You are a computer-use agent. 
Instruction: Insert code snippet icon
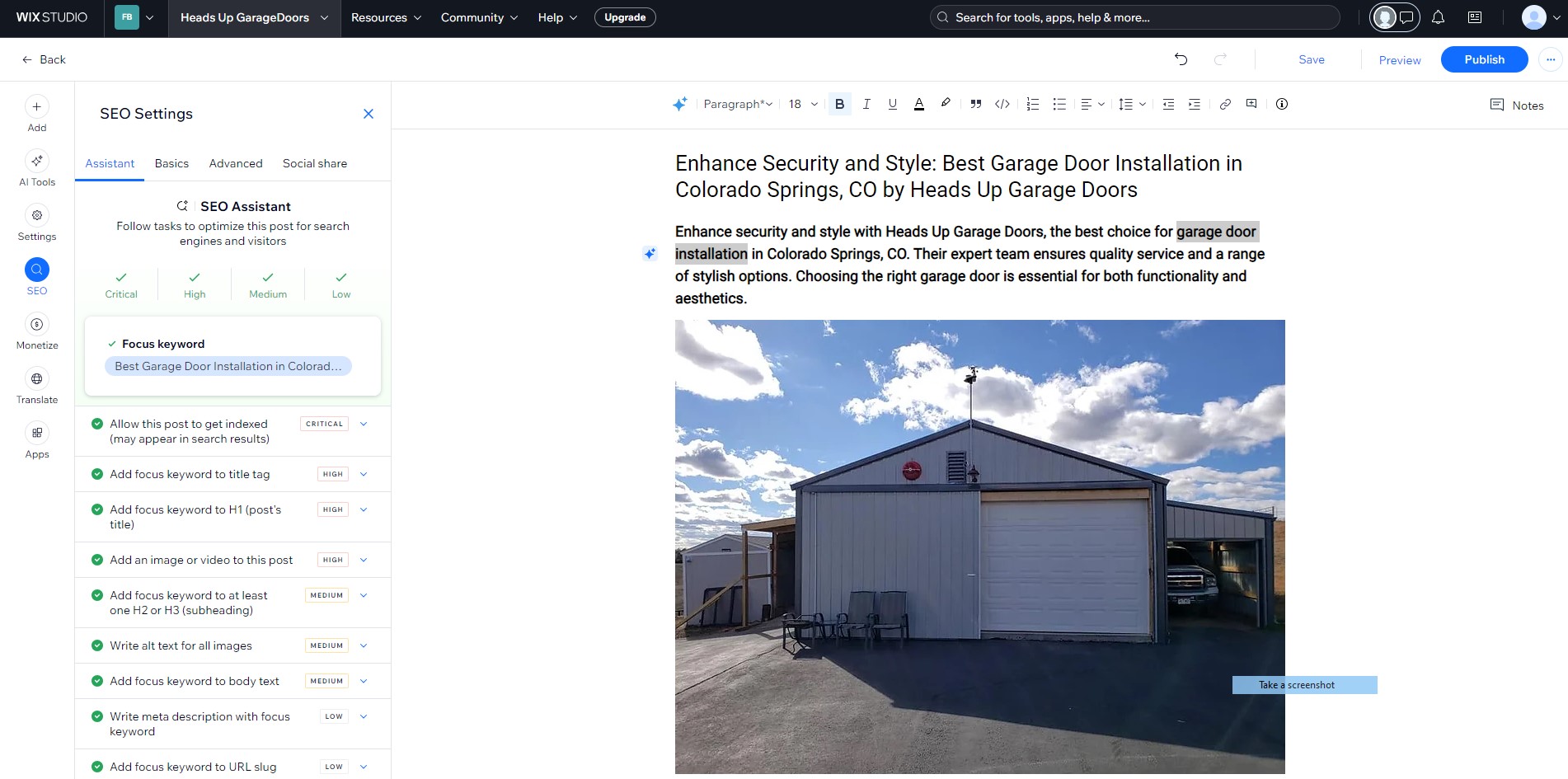coord(1002,105)
